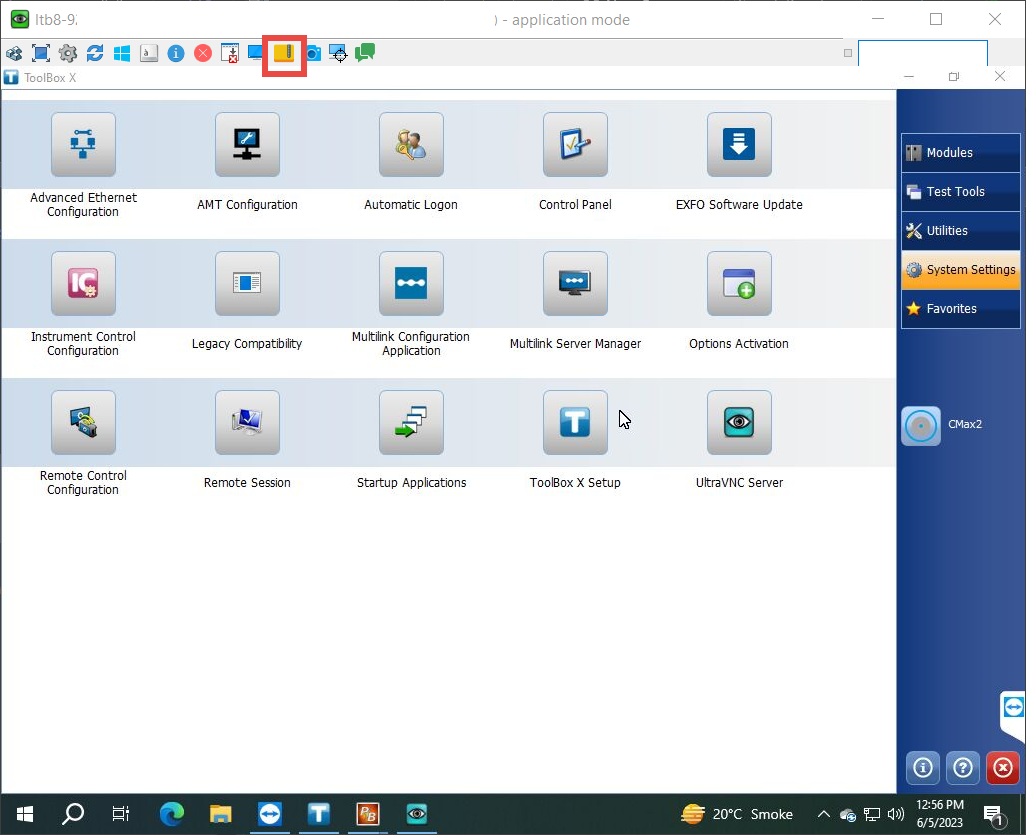The height and width of the screenshot is (835, 1026).
Task: Send Start key with Windows logo toolbar icon
Action: [122, 53]
